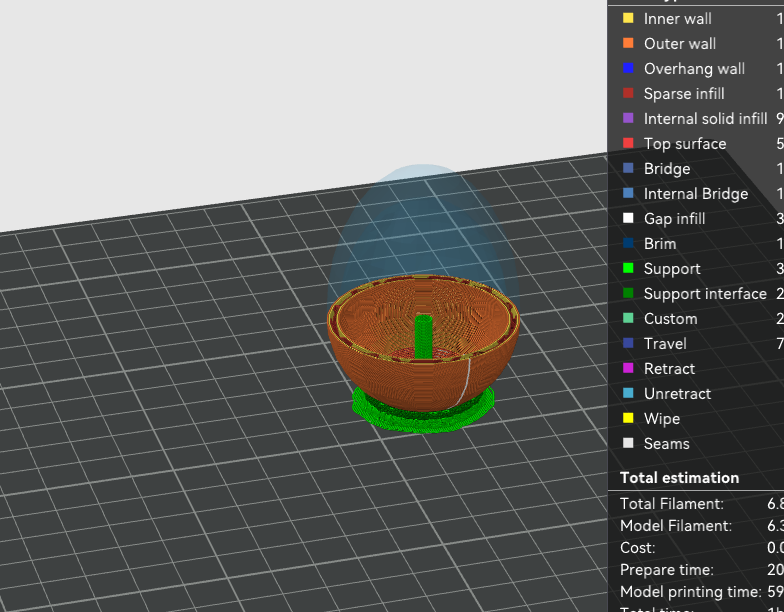The width and height of the screenshot is (784, 612).
Task: Click the Wipe color swatch
Action: [x=628, y=418]
